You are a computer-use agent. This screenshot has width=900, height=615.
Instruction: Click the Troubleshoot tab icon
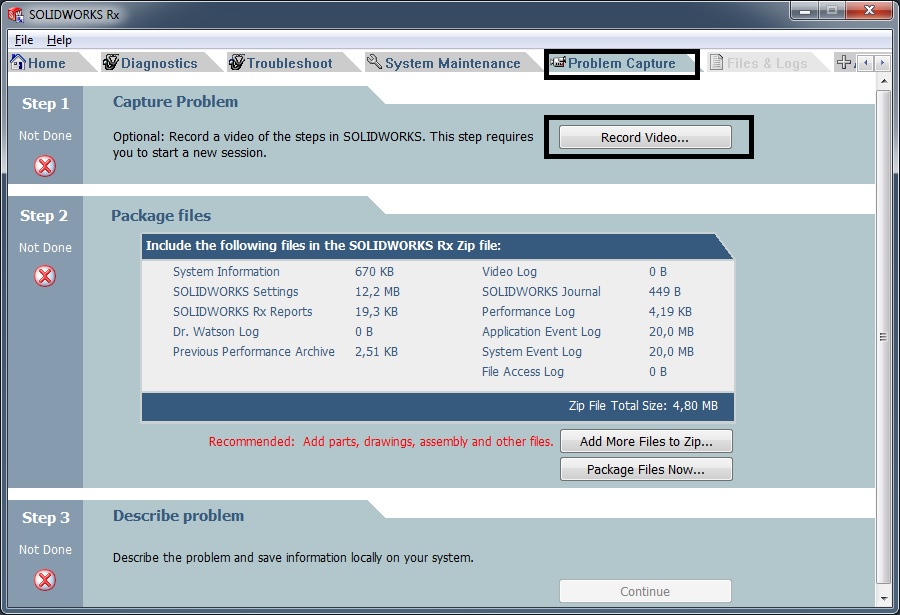(237, 63)
